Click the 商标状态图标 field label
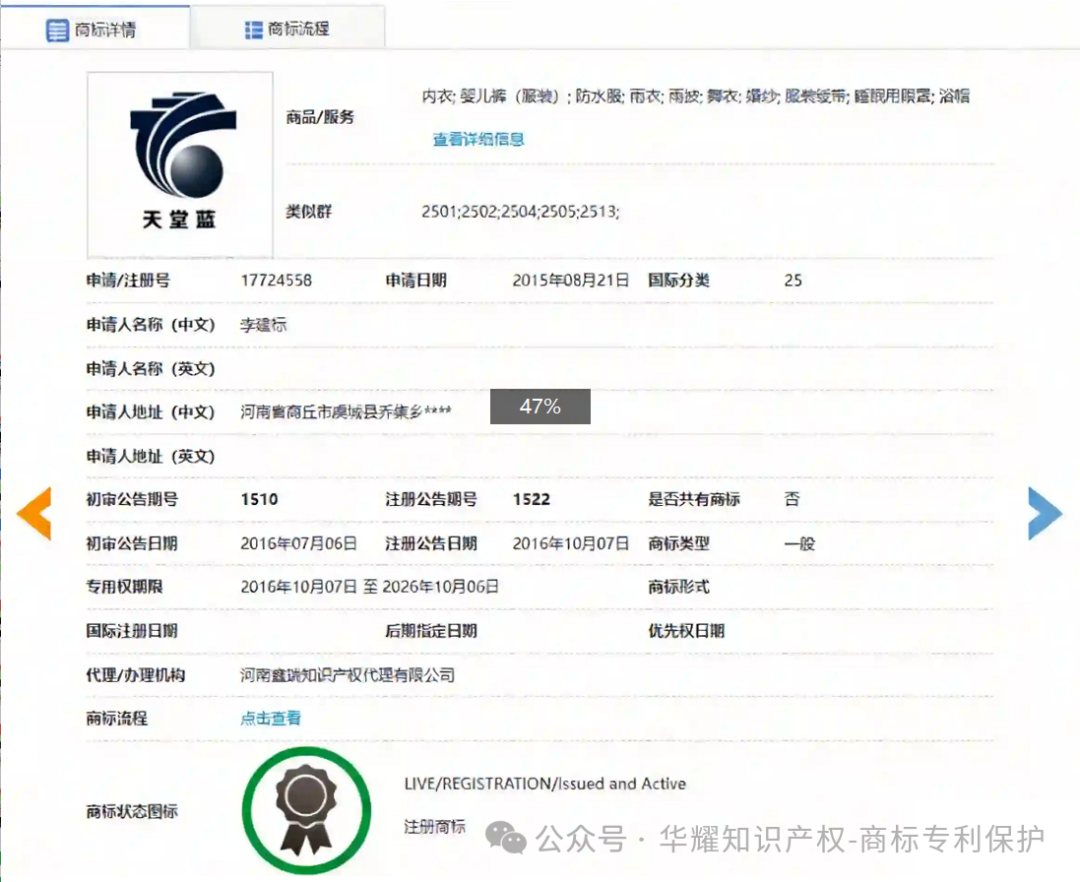This screenshot has height=882, width=1080. click(132, 811)
